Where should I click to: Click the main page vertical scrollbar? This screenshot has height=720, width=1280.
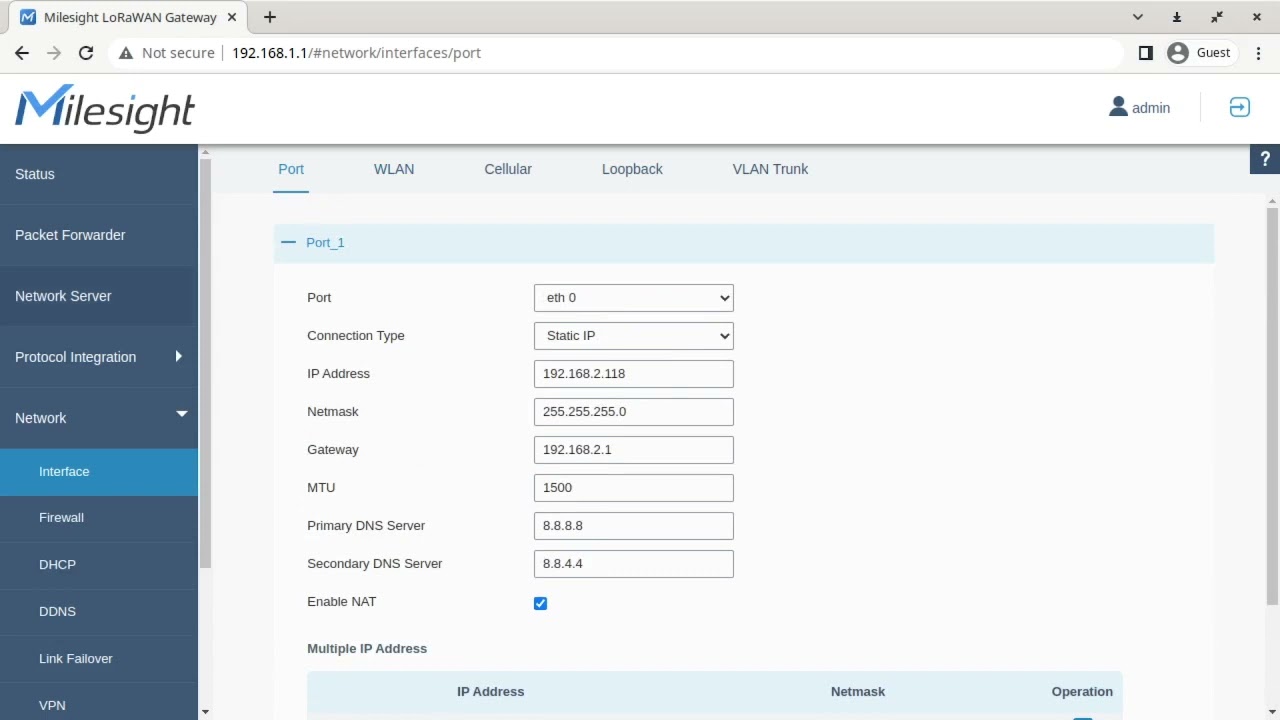point(1272,405)
